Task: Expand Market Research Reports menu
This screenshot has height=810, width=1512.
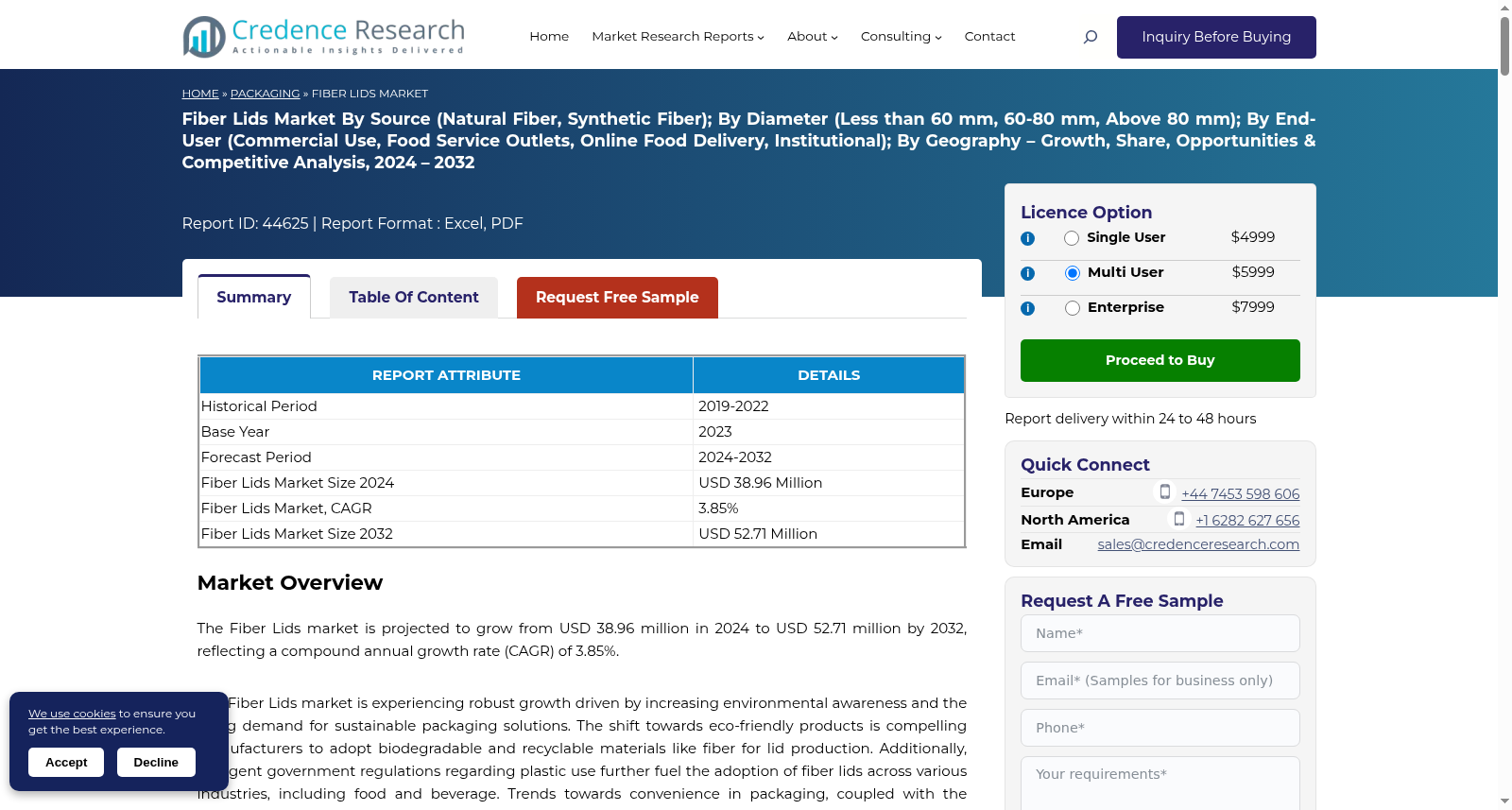Action: (x=678, y=37)
